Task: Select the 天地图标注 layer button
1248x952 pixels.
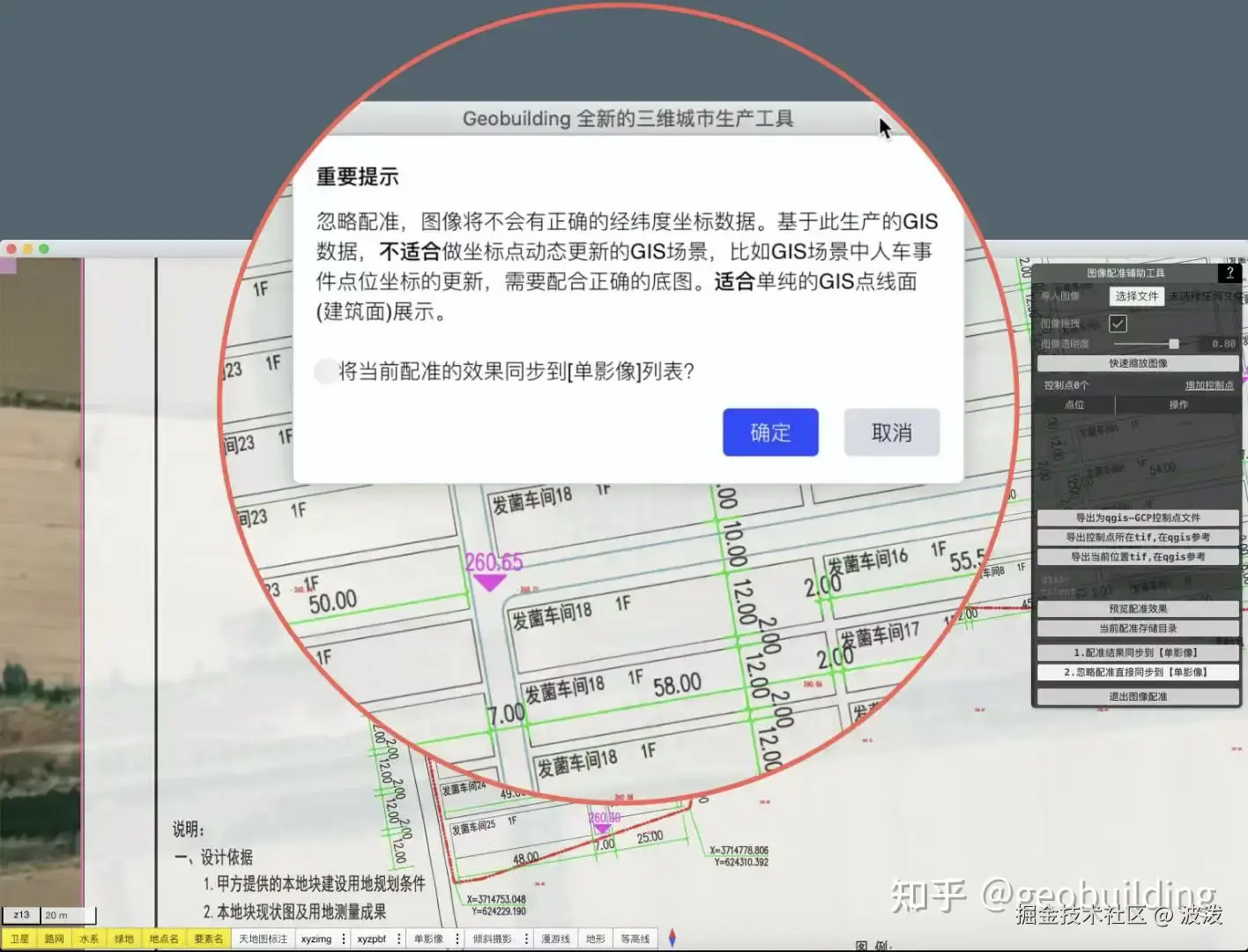Action: point(264,939)
